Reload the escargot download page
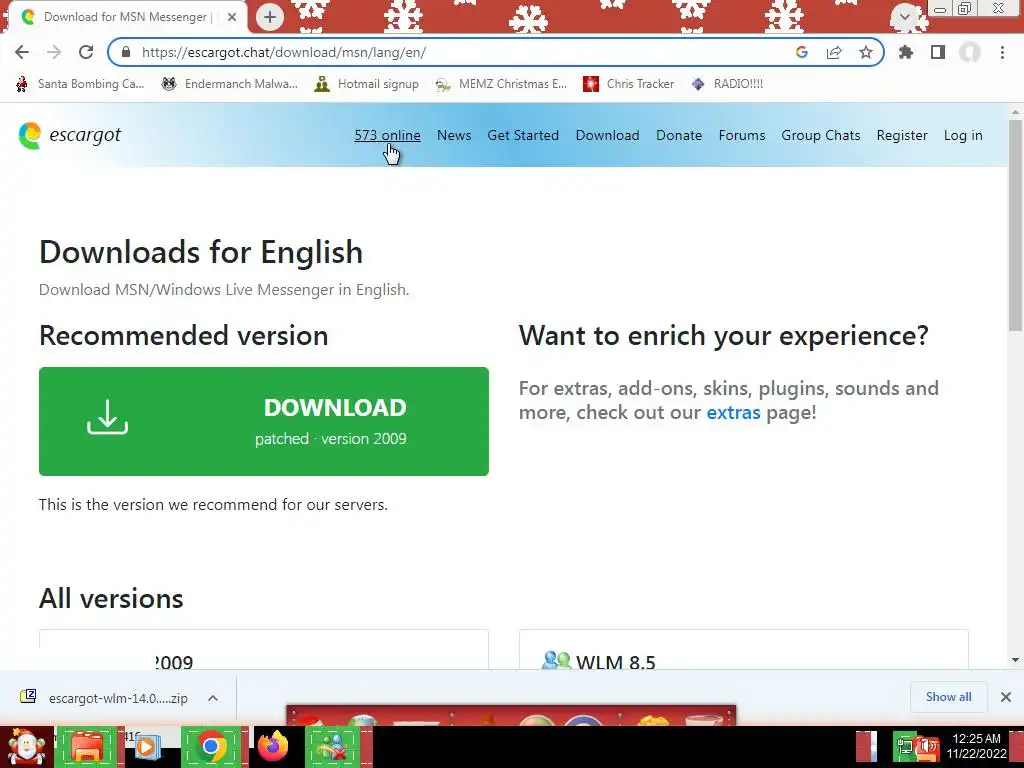The height and width of the screenshot is (768, 1024). click(86, 52)
